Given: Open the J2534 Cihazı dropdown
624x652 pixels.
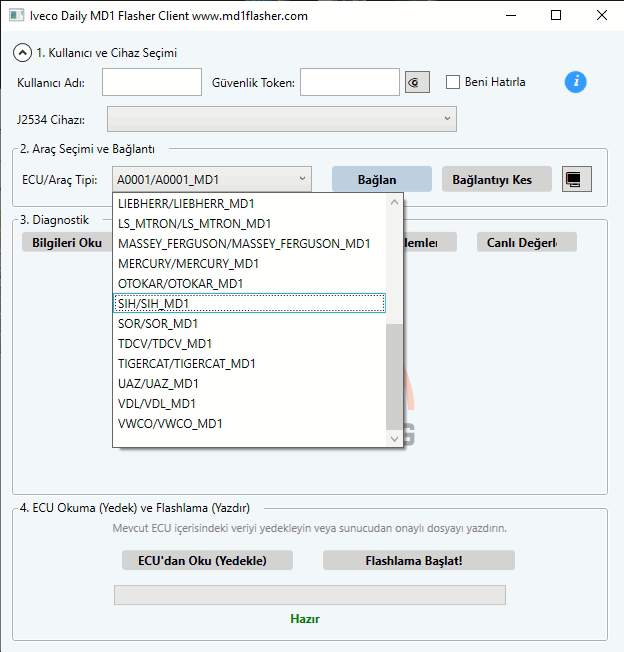Looking at the screenshot, I should (x=282, y=119).
